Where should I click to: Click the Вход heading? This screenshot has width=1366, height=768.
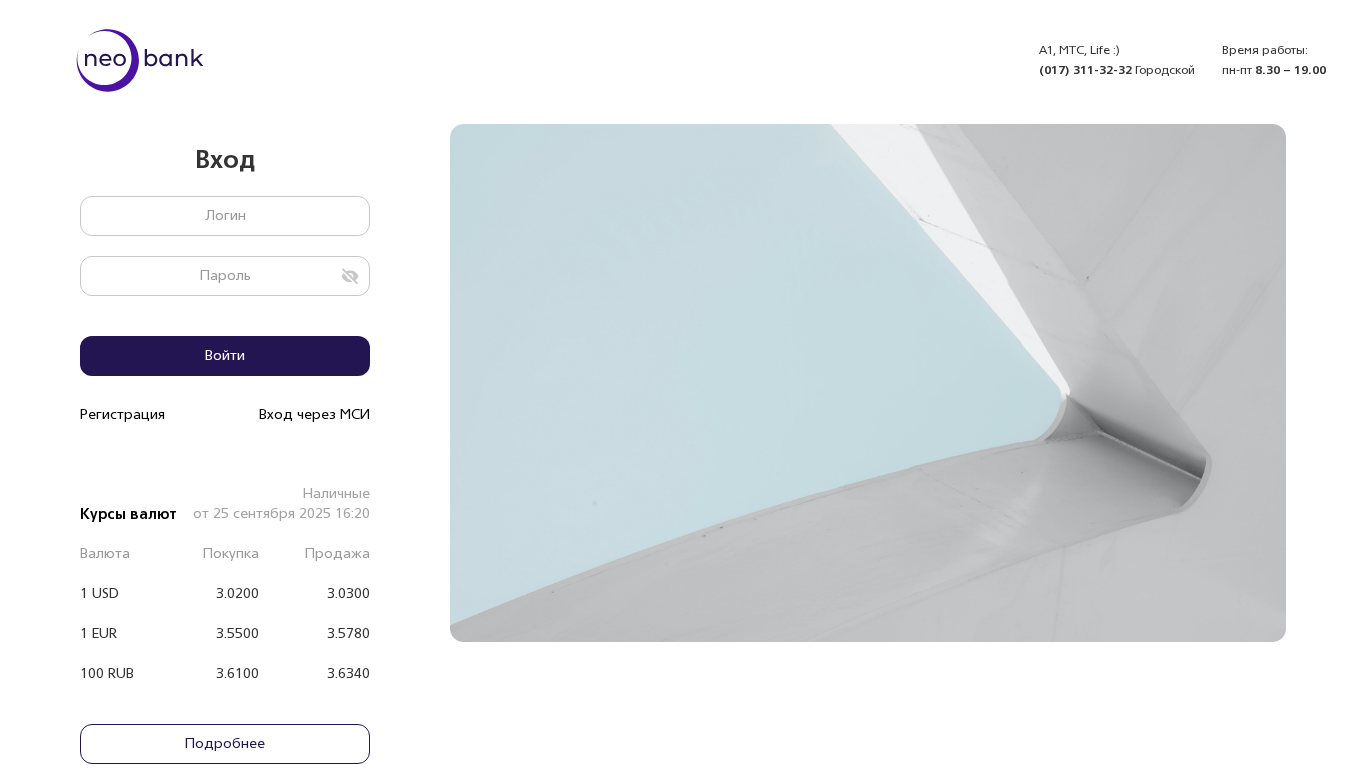[225, 160]
